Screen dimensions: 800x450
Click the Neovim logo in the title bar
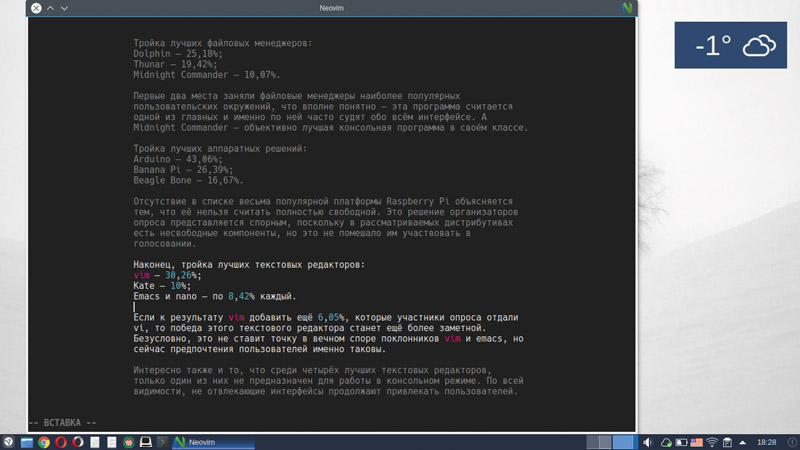pyautogui.click(x=627, y=8)
